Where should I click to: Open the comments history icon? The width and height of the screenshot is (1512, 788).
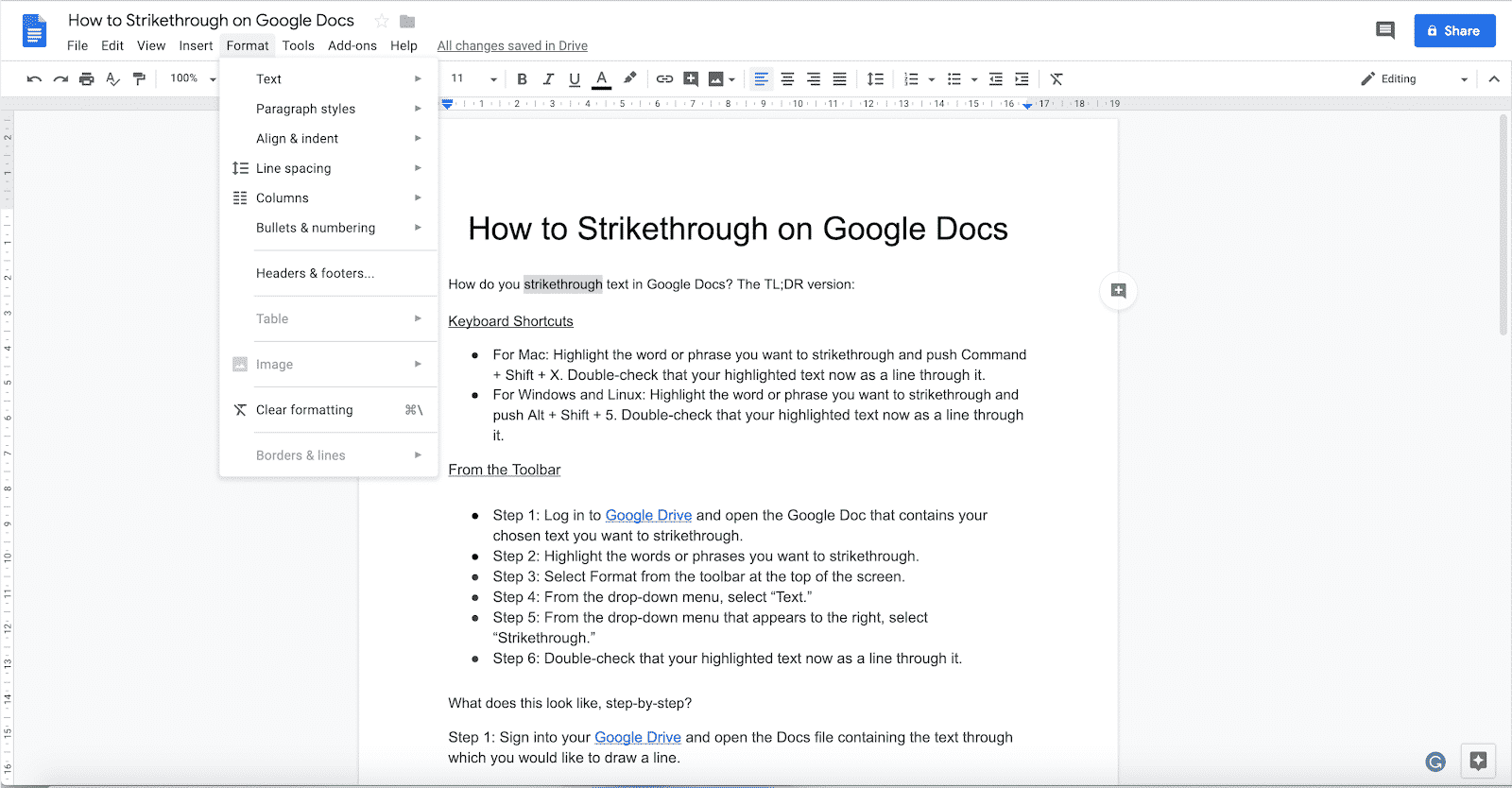(x=1385, y=30)
